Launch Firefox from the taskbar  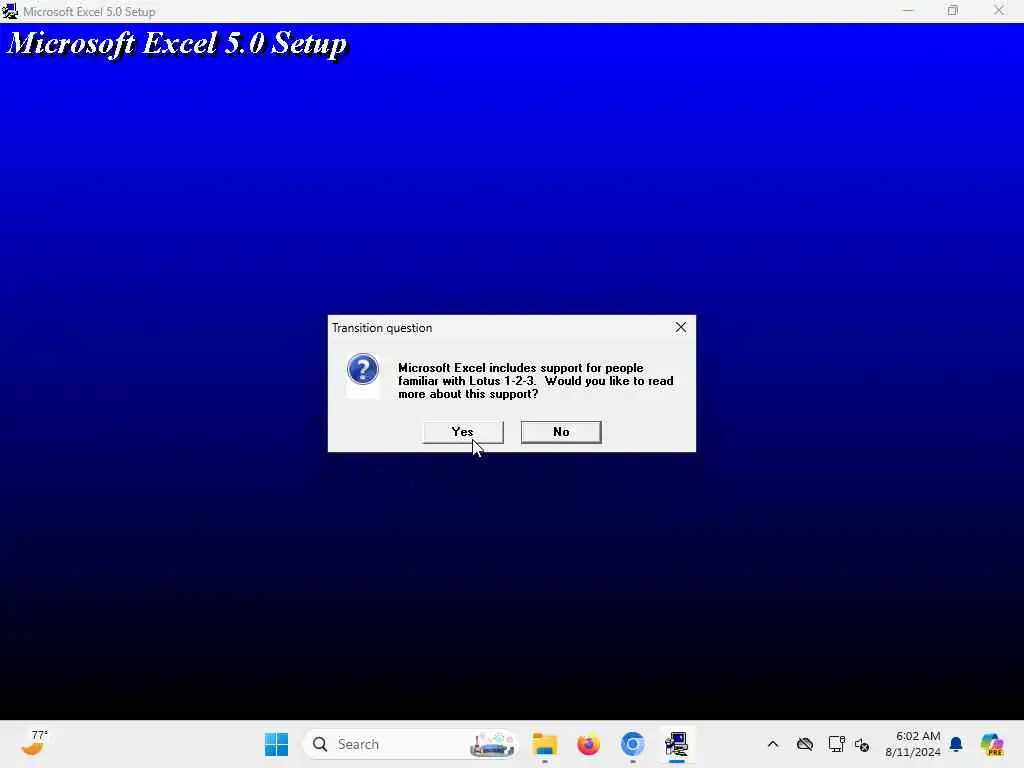click(588, 744)
